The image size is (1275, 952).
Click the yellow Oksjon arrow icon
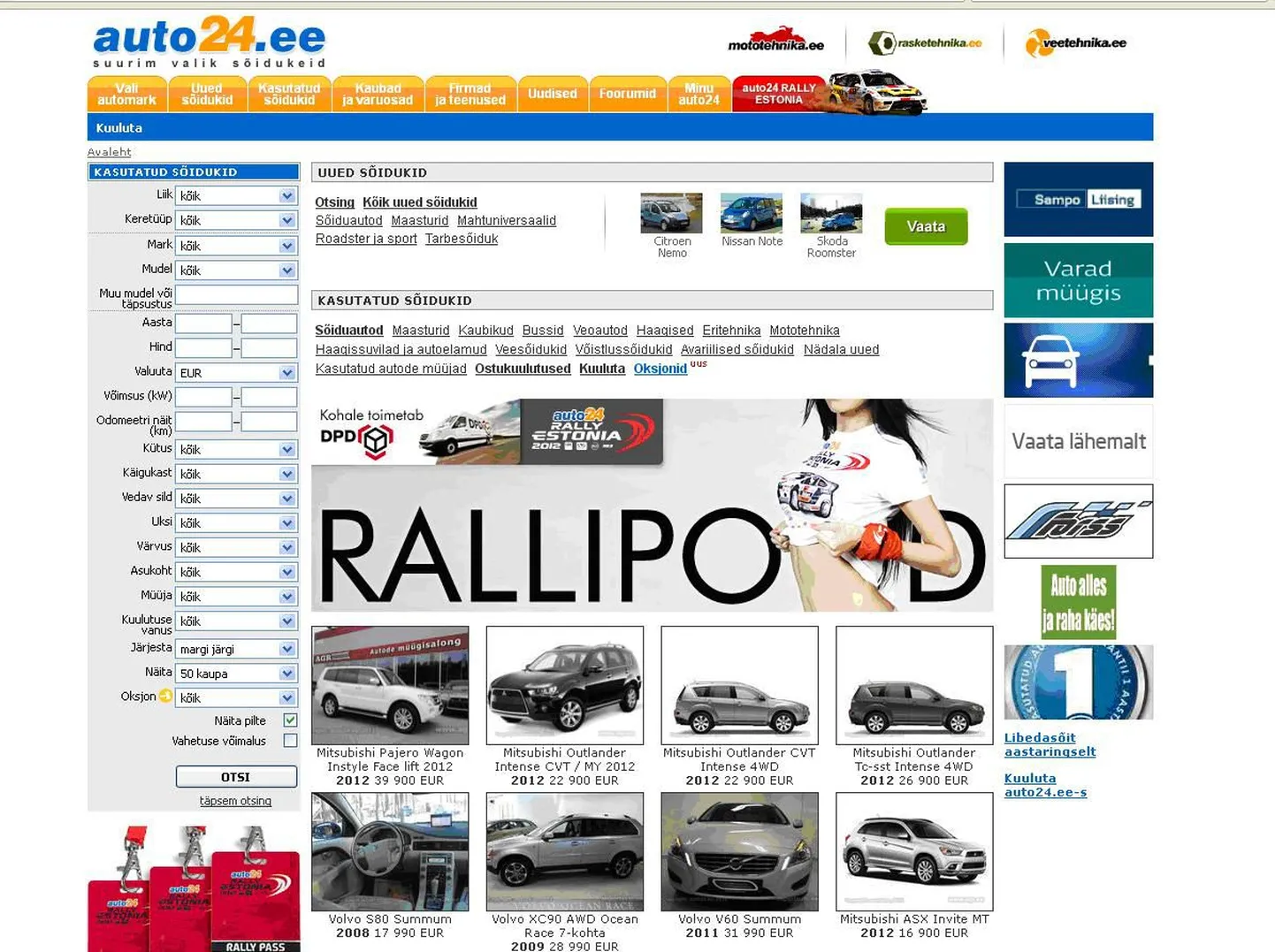coord(165,697)
